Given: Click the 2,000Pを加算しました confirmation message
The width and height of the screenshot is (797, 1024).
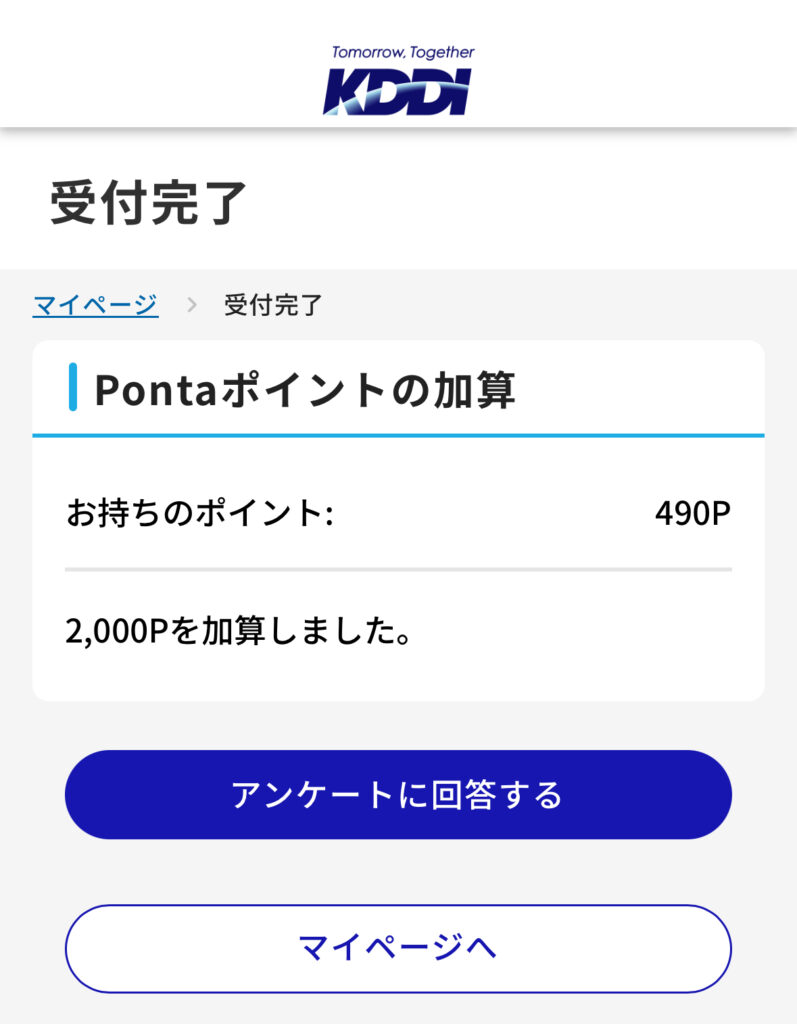Looking at the screenshot, I should (x=239, y=631).
